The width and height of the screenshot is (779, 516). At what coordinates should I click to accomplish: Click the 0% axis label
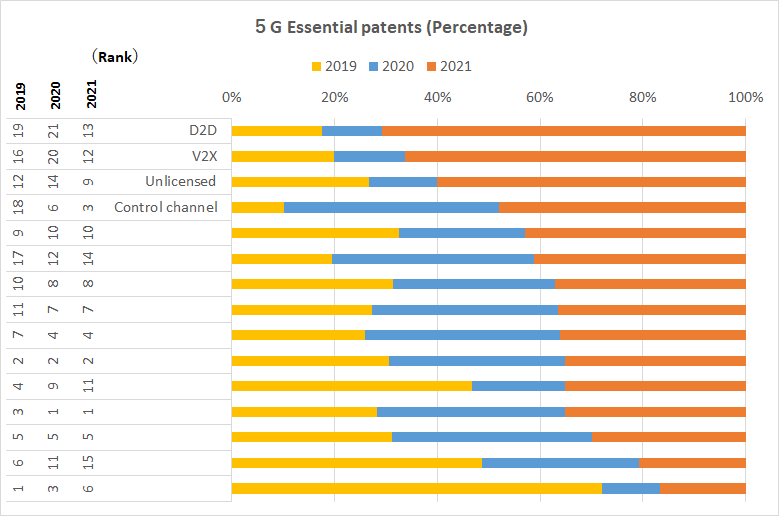(231, 97)
